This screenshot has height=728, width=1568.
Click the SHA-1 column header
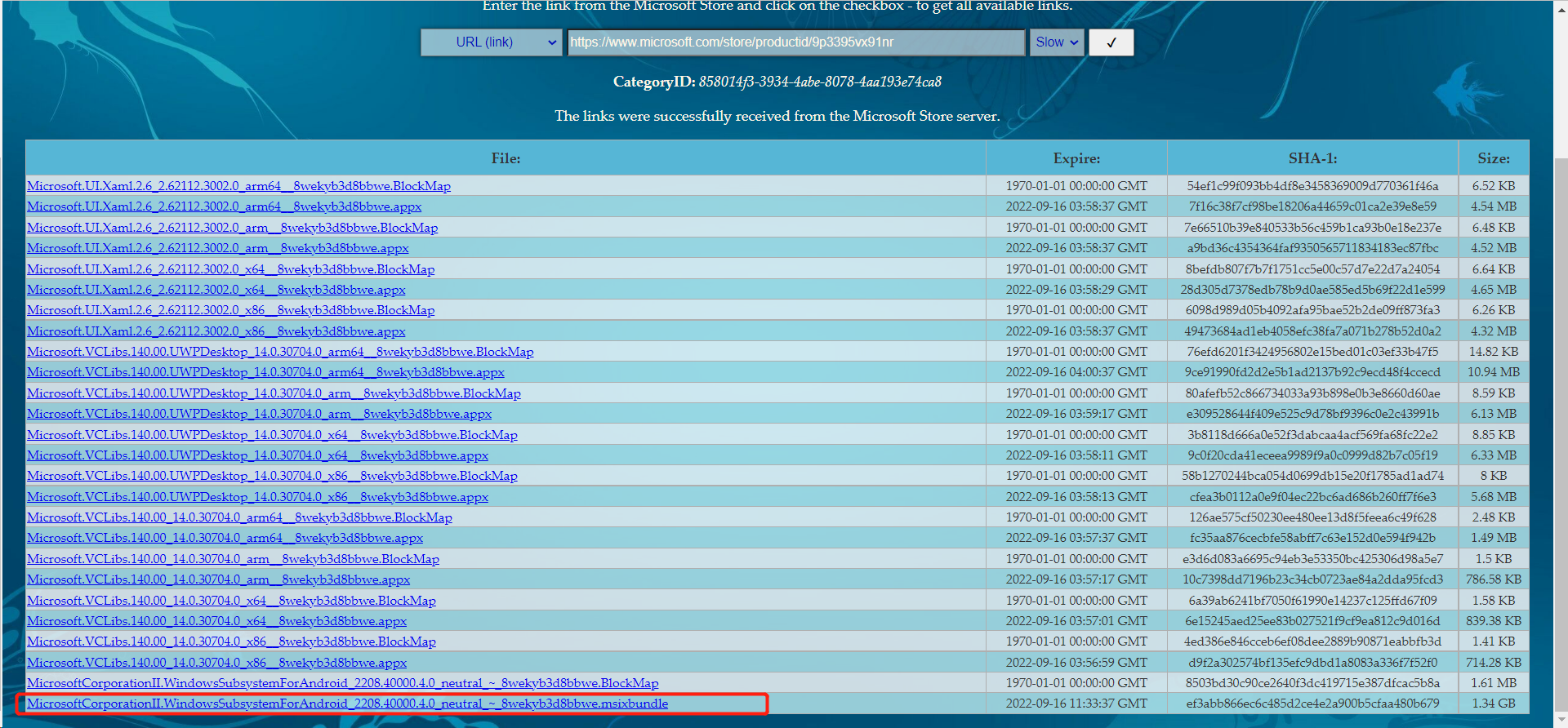1312,158
